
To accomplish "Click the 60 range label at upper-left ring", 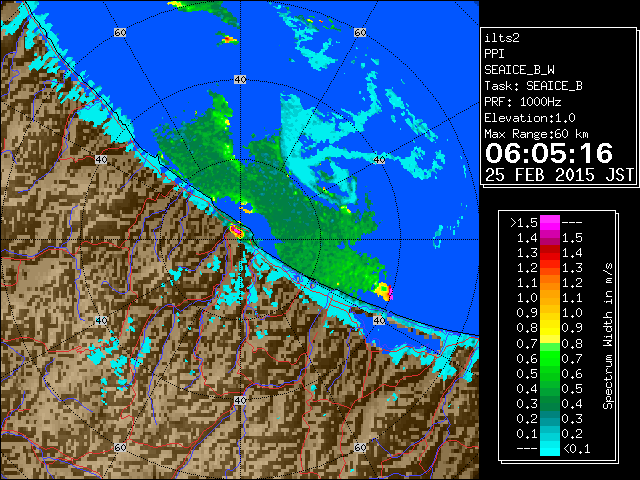I will [120, 32].
